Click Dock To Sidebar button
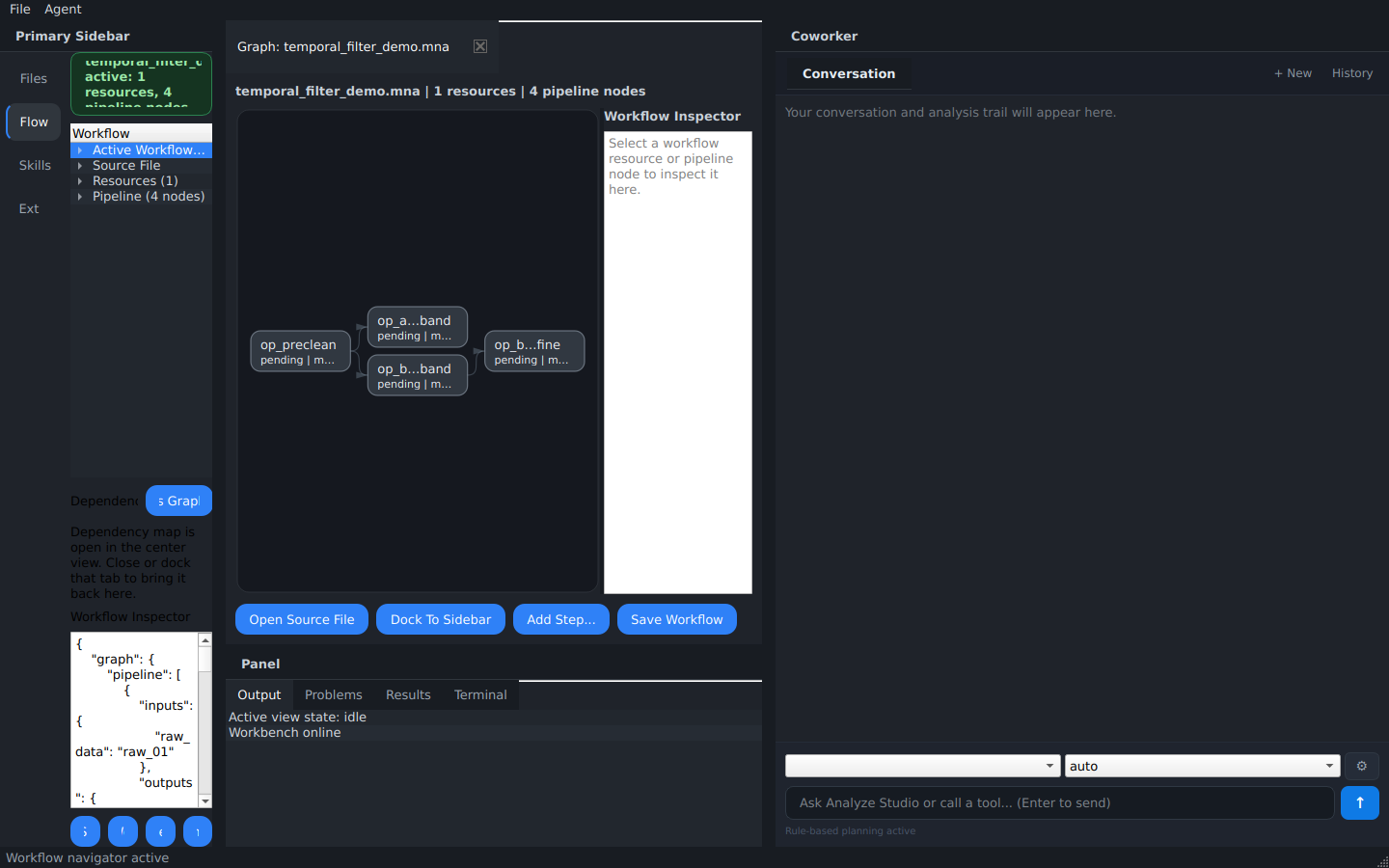This screenshot has height=868, width=1389. 441,619
